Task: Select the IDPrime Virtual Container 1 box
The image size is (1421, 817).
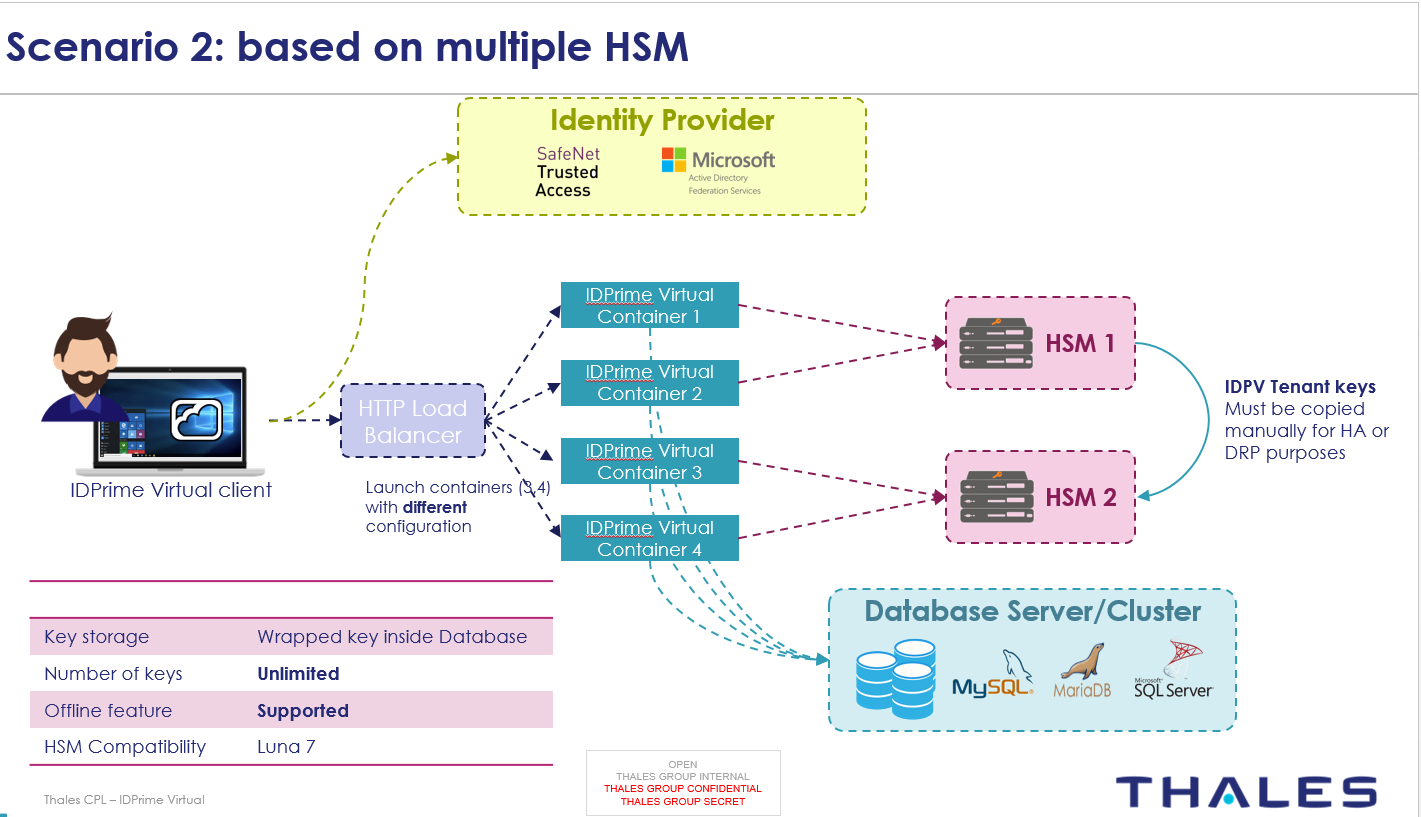Action: tap(650, 305)
